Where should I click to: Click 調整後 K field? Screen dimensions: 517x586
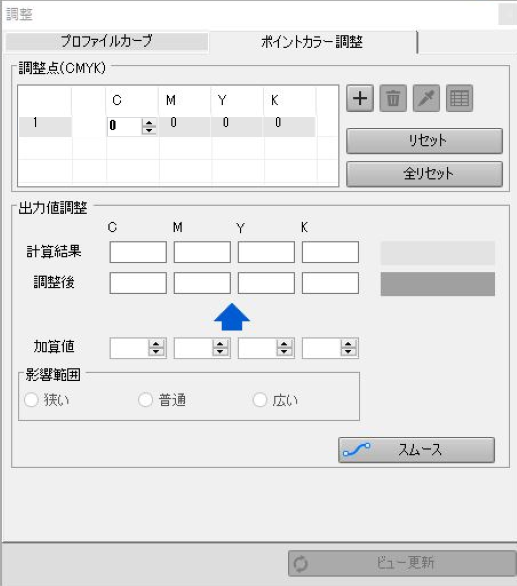point(330,283)
